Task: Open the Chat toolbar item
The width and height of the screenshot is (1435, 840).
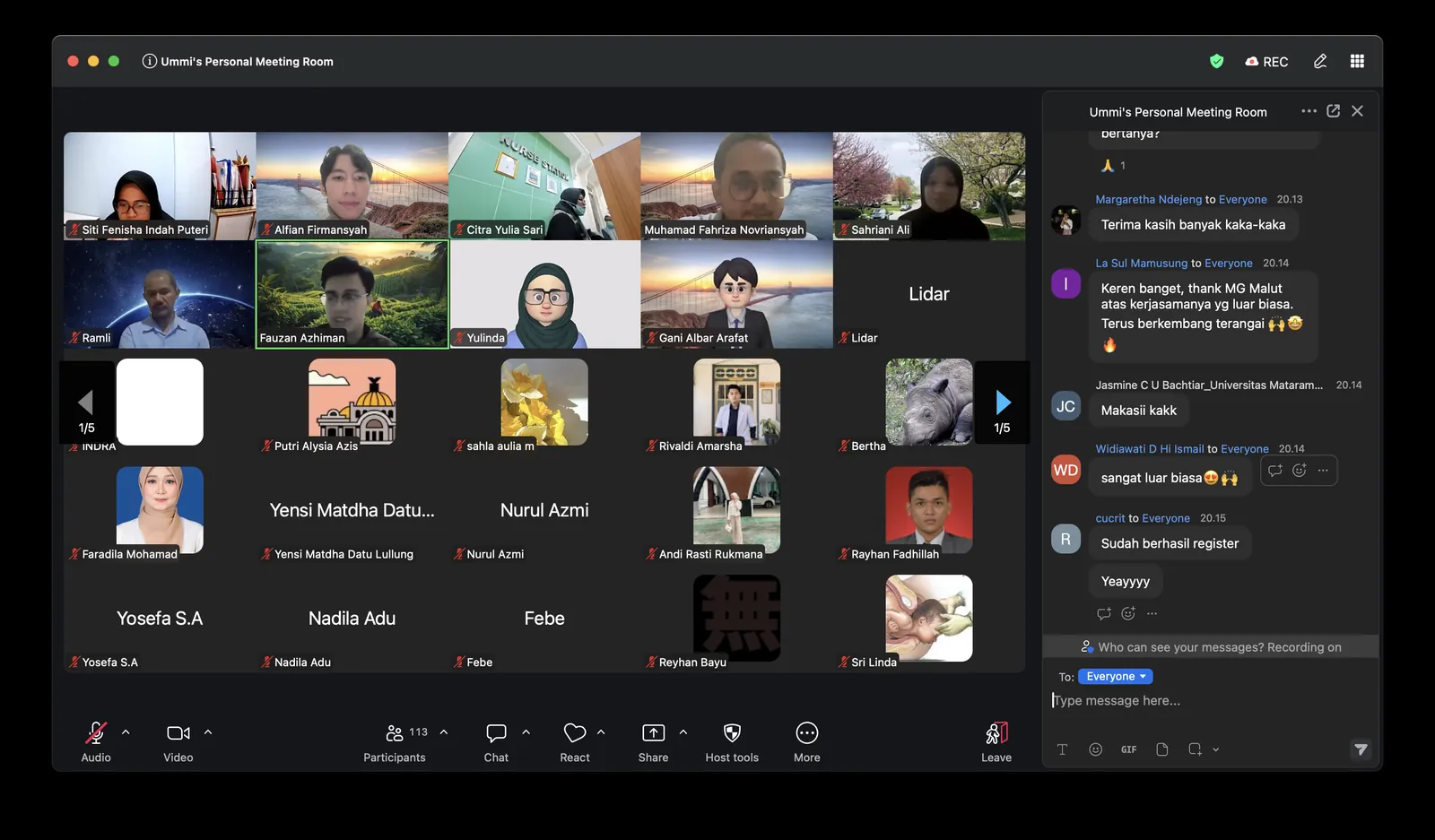Action: pos(496,741)
